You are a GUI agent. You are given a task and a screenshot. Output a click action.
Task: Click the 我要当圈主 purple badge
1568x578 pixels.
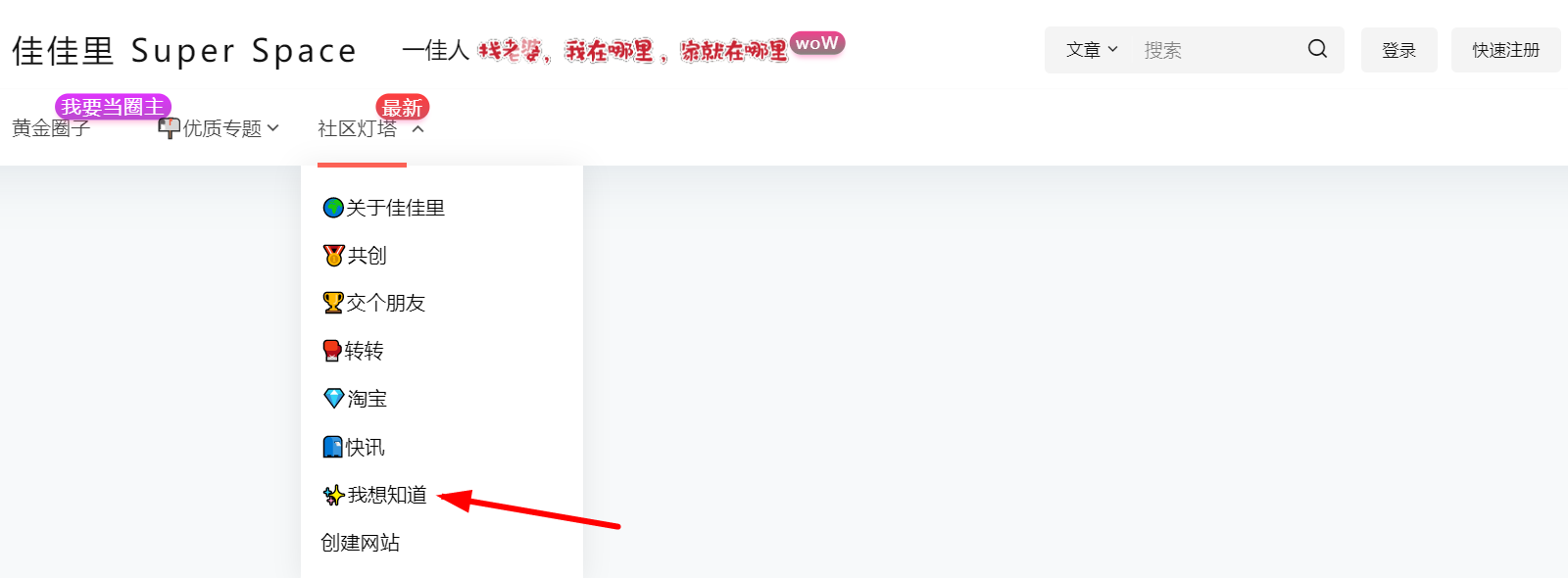click(x=113, y=107)
